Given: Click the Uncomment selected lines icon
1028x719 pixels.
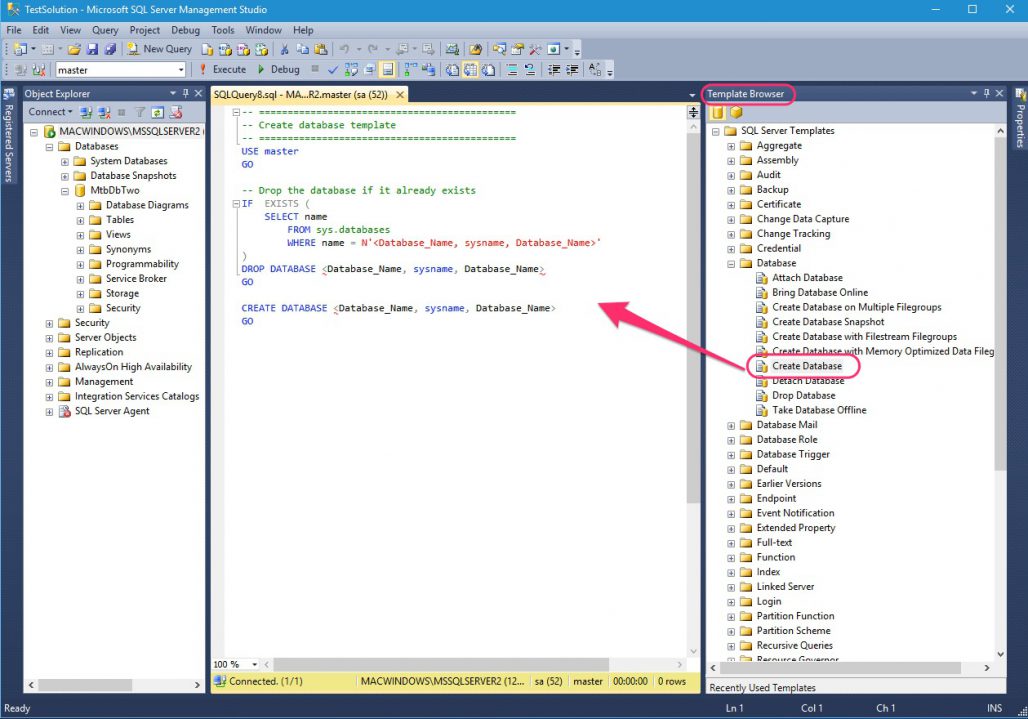Looking at the screenshot, I should click(x=530, y=69).
